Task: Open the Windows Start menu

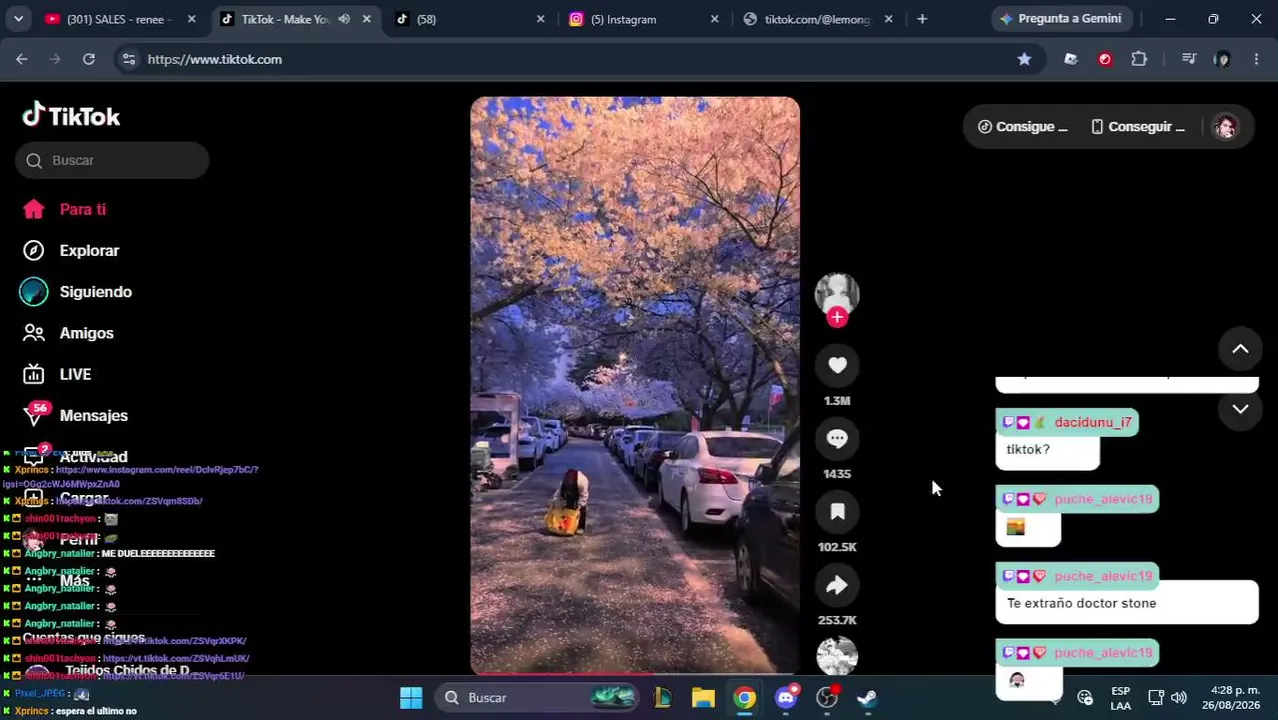Action: point(411,698)
